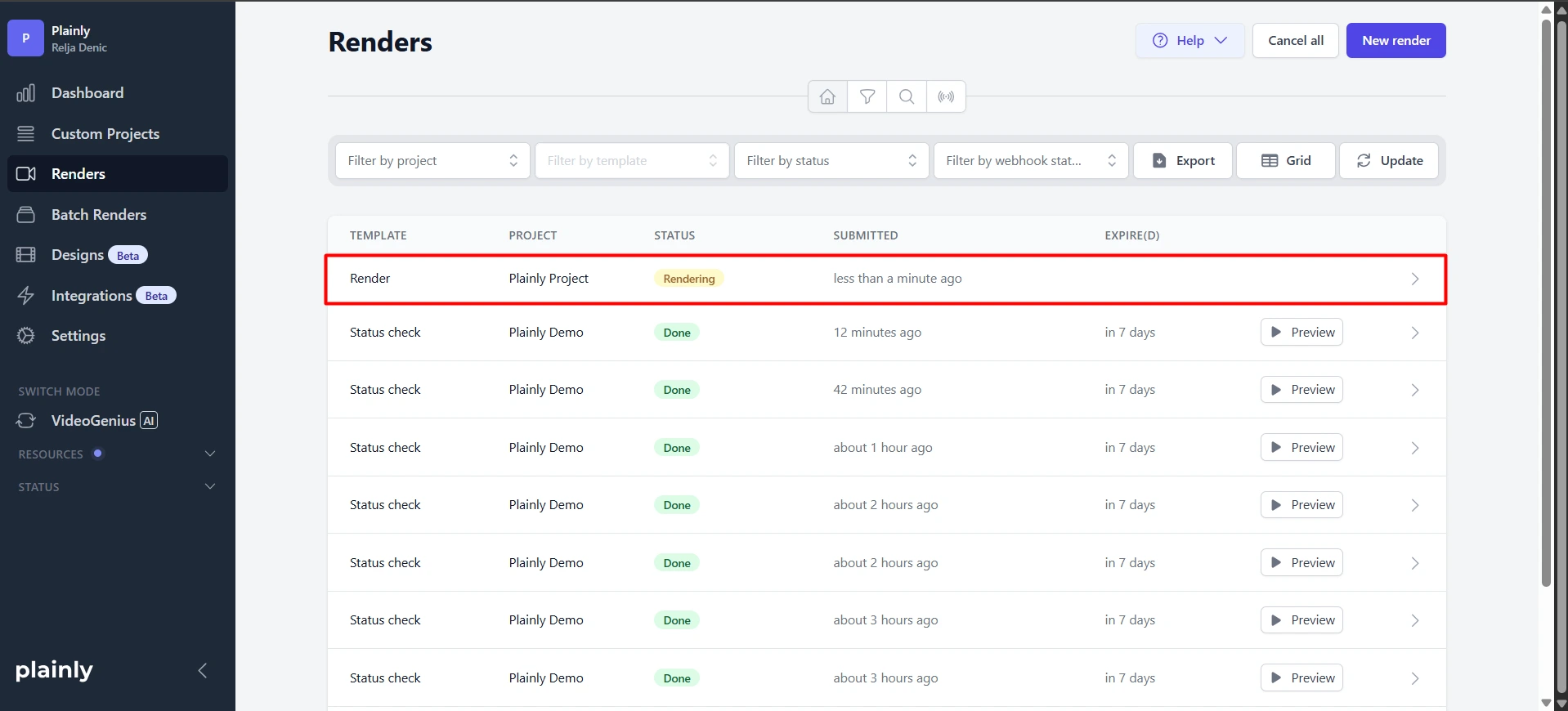Switch mode to VideoGenius AI

tap(104, 420)
